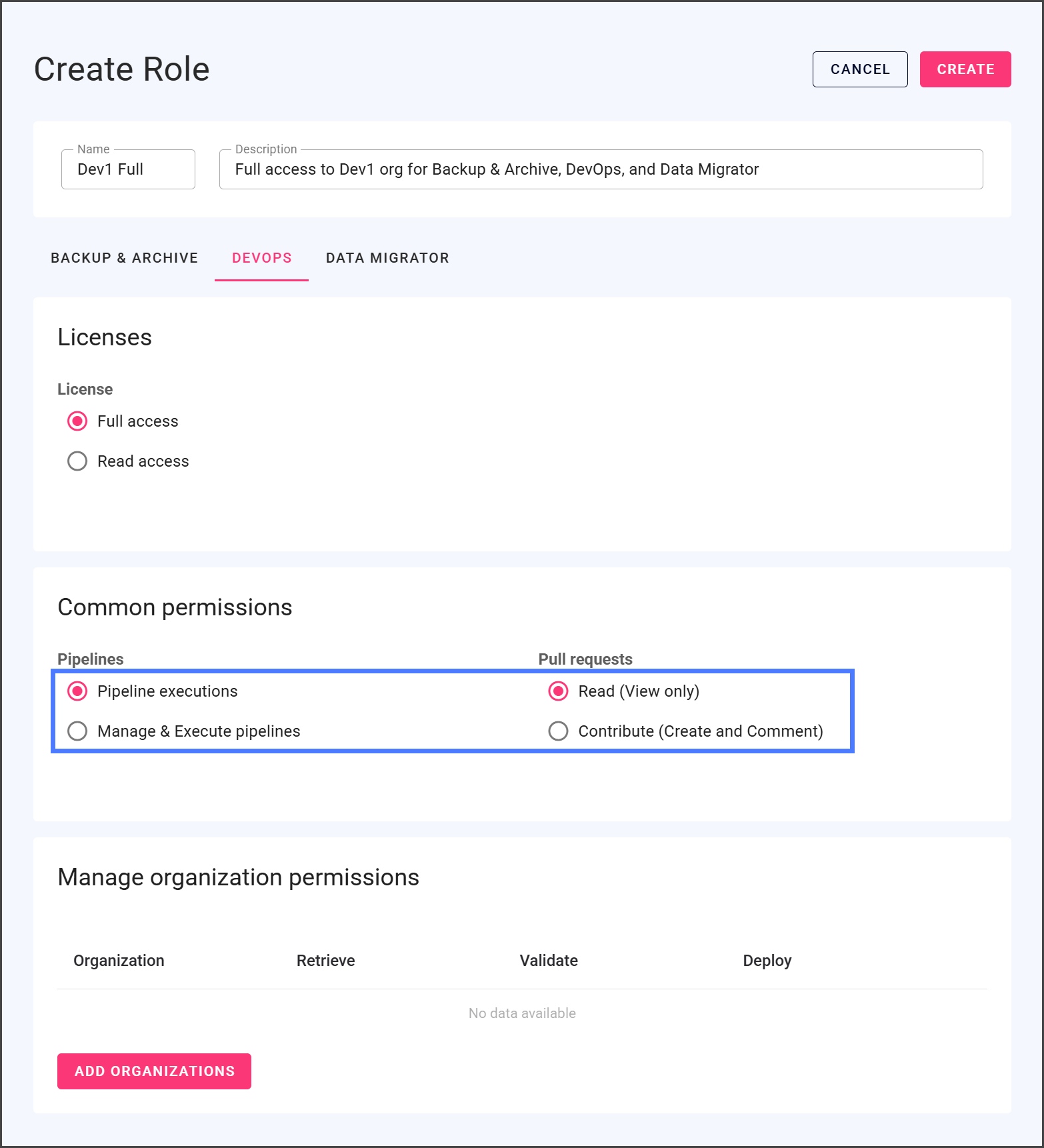
Task: Switch to the Backup & Archive tab
Action: (x=124, y=258)
